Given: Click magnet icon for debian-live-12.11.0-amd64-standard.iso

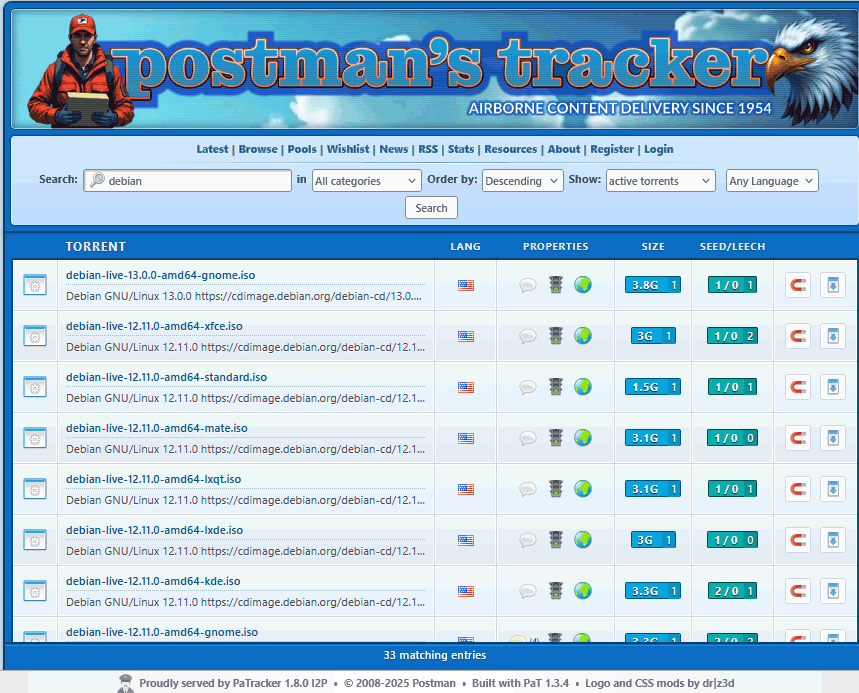Looking at the screenshot, I should (798, 387).
